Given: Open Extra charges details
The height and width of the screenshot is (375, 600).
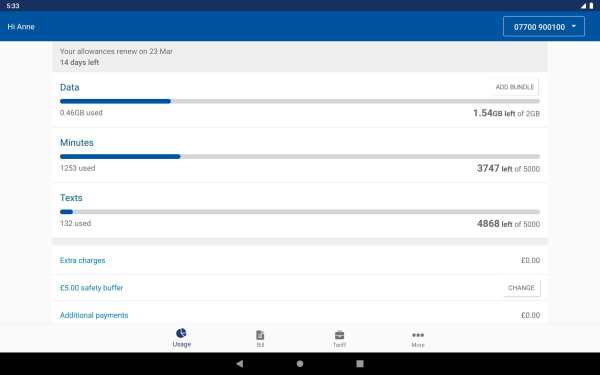Looking at the screenshot, I should click(x=83, y=260).
